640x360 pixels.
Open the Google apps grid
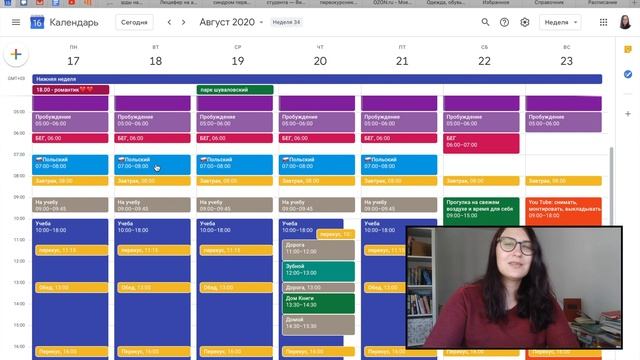[603, 22]
